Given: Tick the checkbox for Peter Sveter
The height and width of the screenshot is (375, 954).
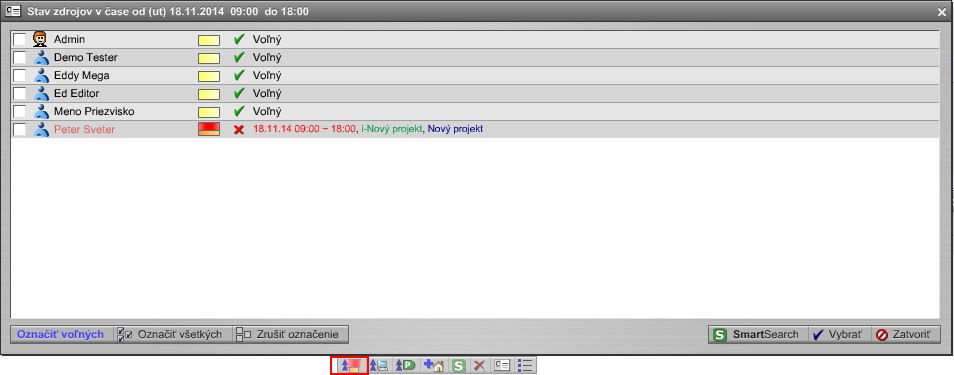Looking at the screenshot, I should point(20,130).
